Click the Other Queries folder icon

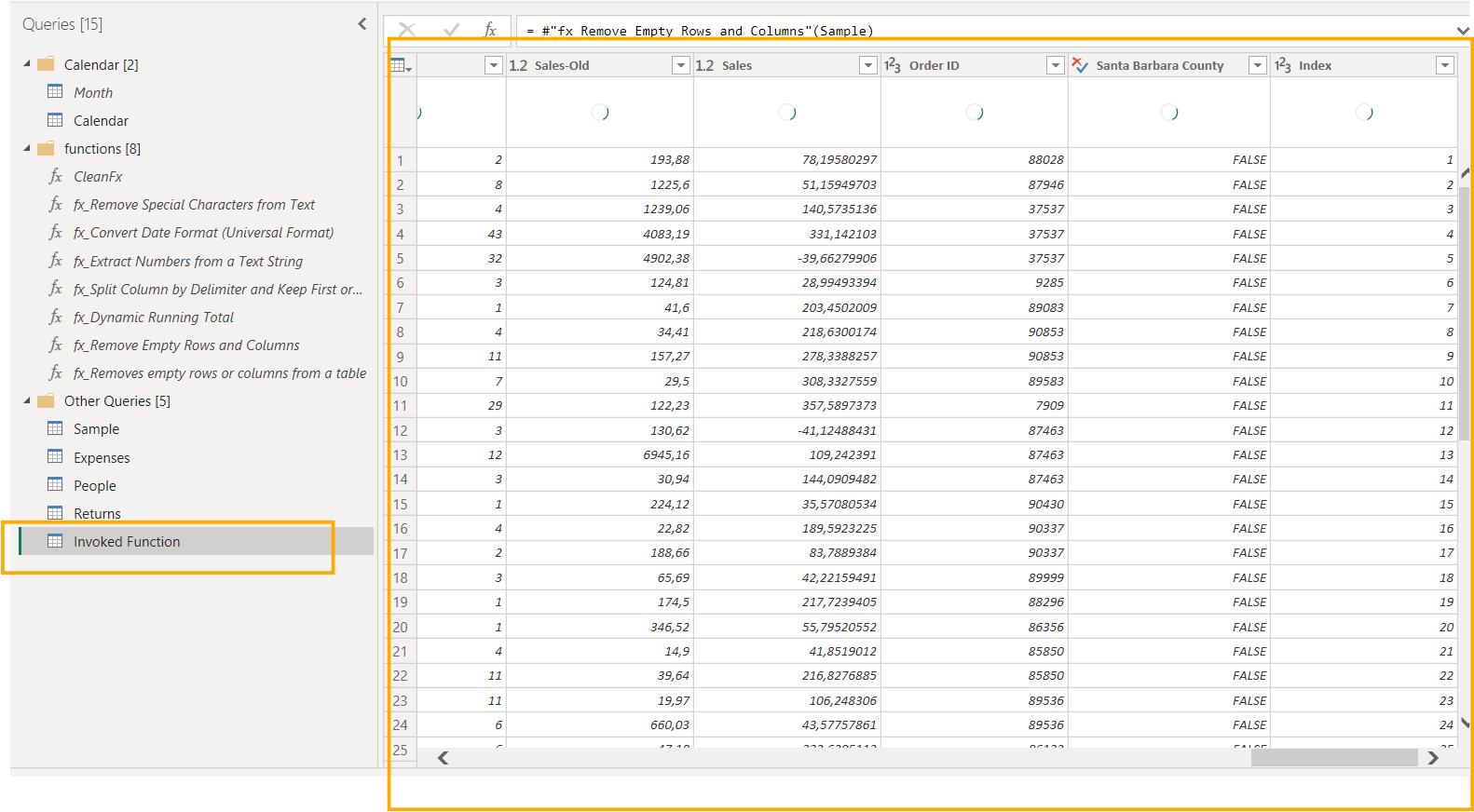tap(46, 400)
